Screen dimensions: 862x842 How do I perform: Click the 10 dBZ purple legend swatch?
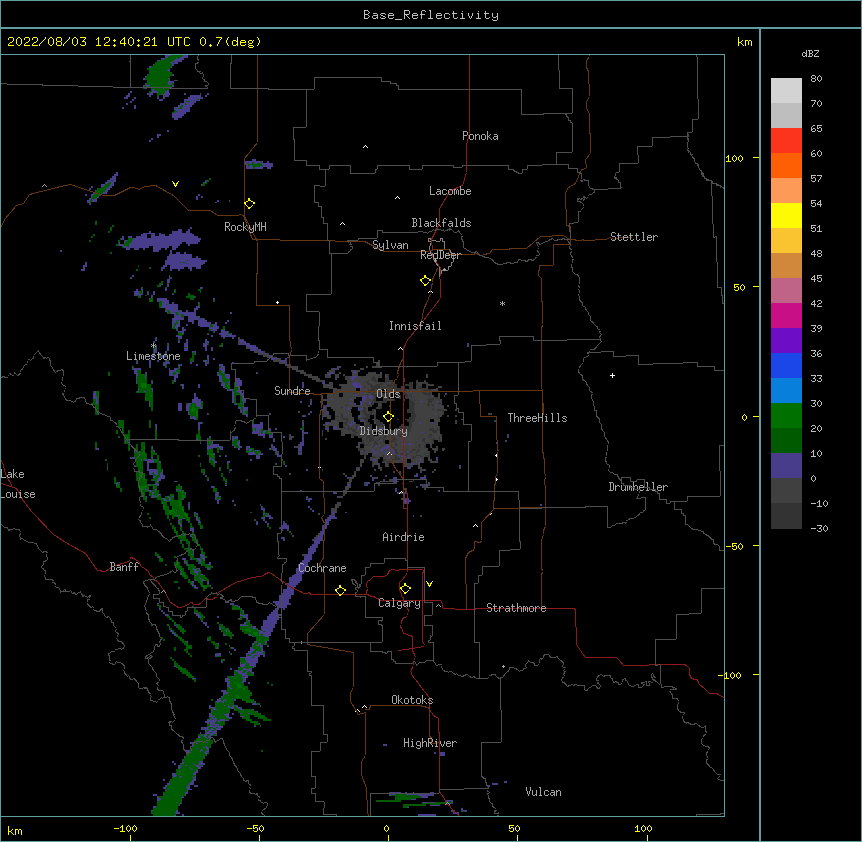click(786, 466)
